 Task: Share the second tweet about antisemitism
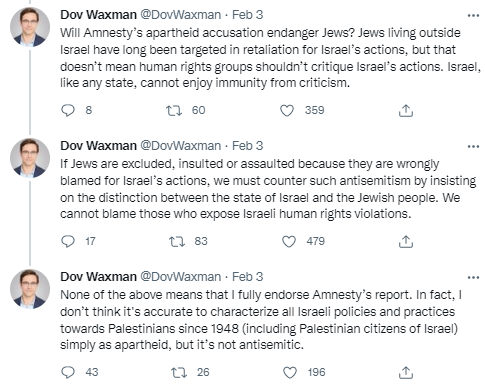pyautogui.click(x=406, y=242)
